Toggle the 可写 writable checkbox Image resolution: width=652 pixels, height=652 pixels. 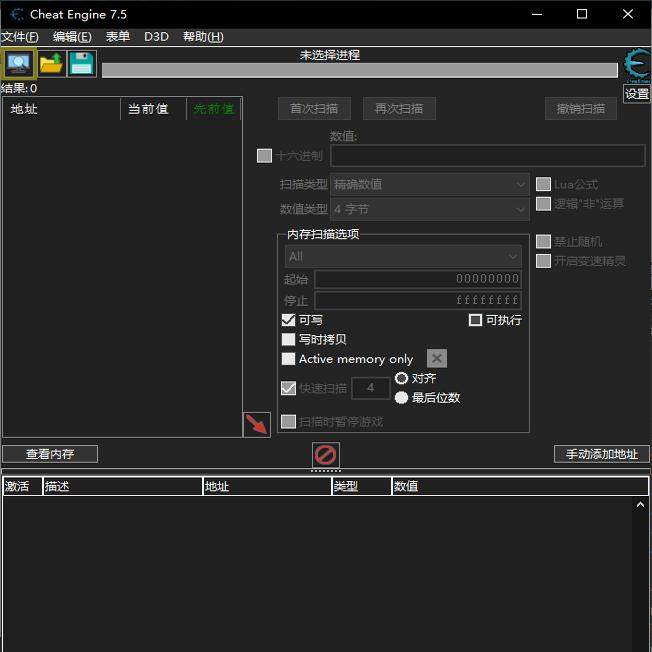point(289,320)
